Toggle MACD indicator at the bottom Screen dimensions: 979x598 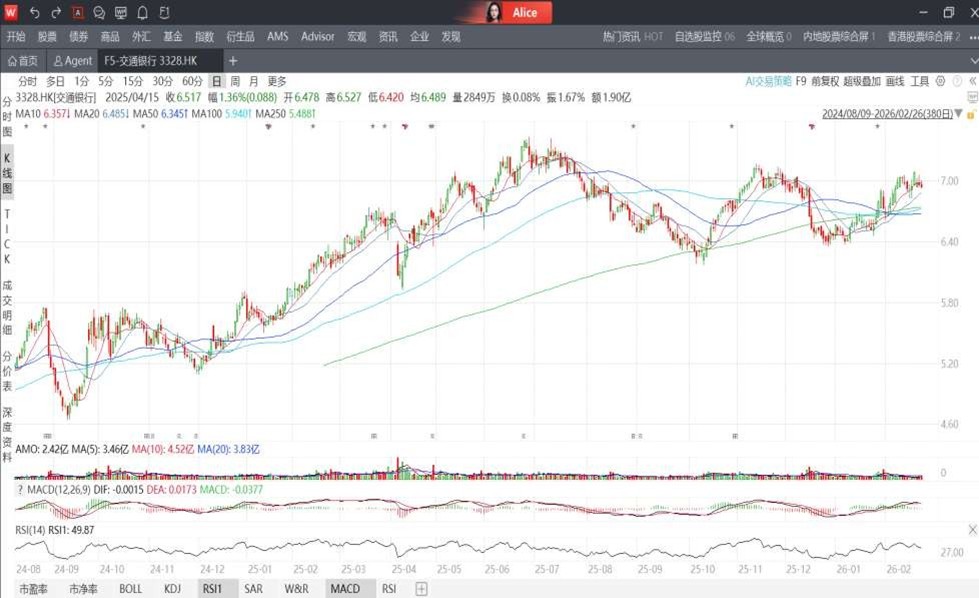coord(345,589)
